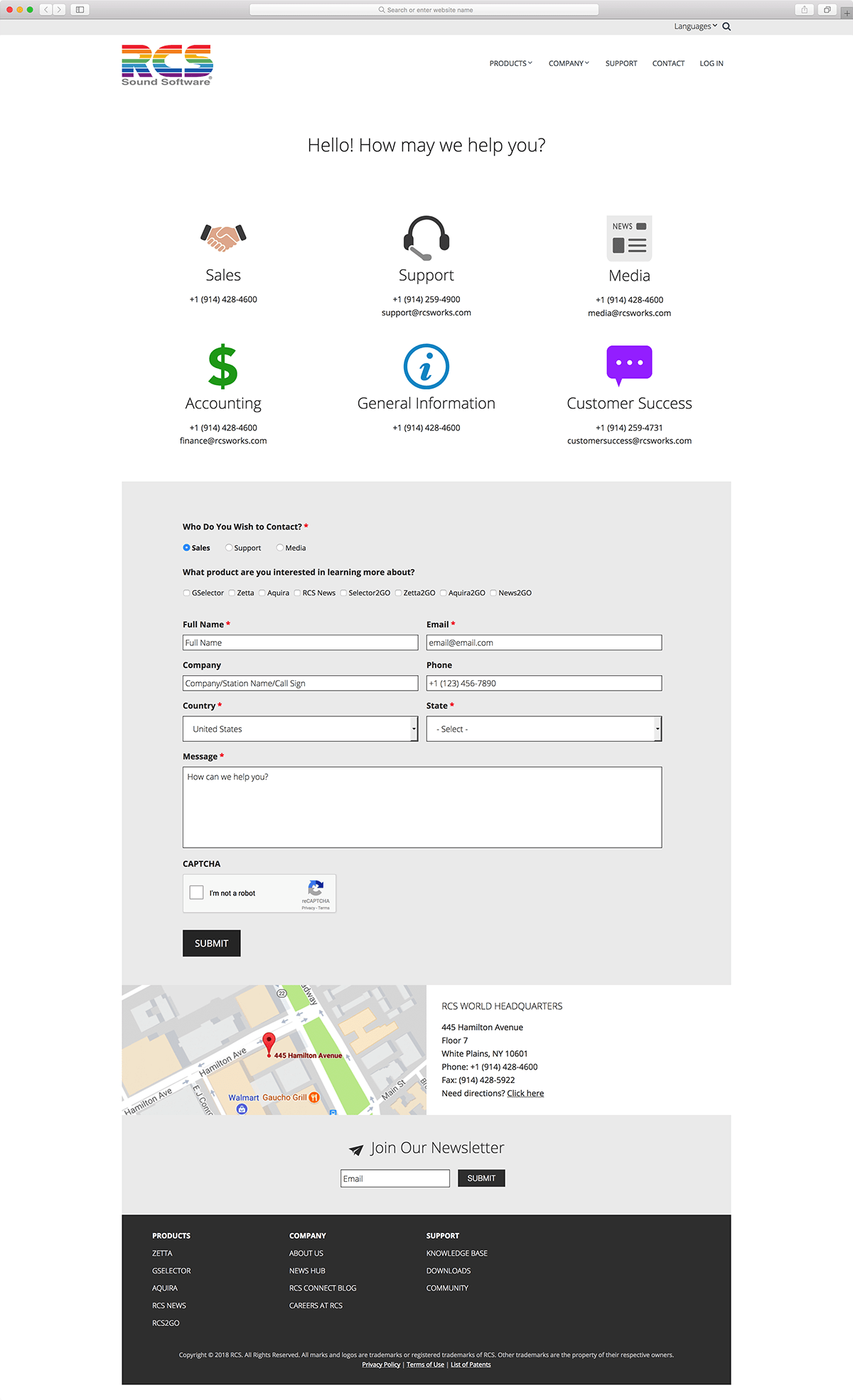853x1400 pixels.
Task: Open the Log In nav item
Action: 712,63
